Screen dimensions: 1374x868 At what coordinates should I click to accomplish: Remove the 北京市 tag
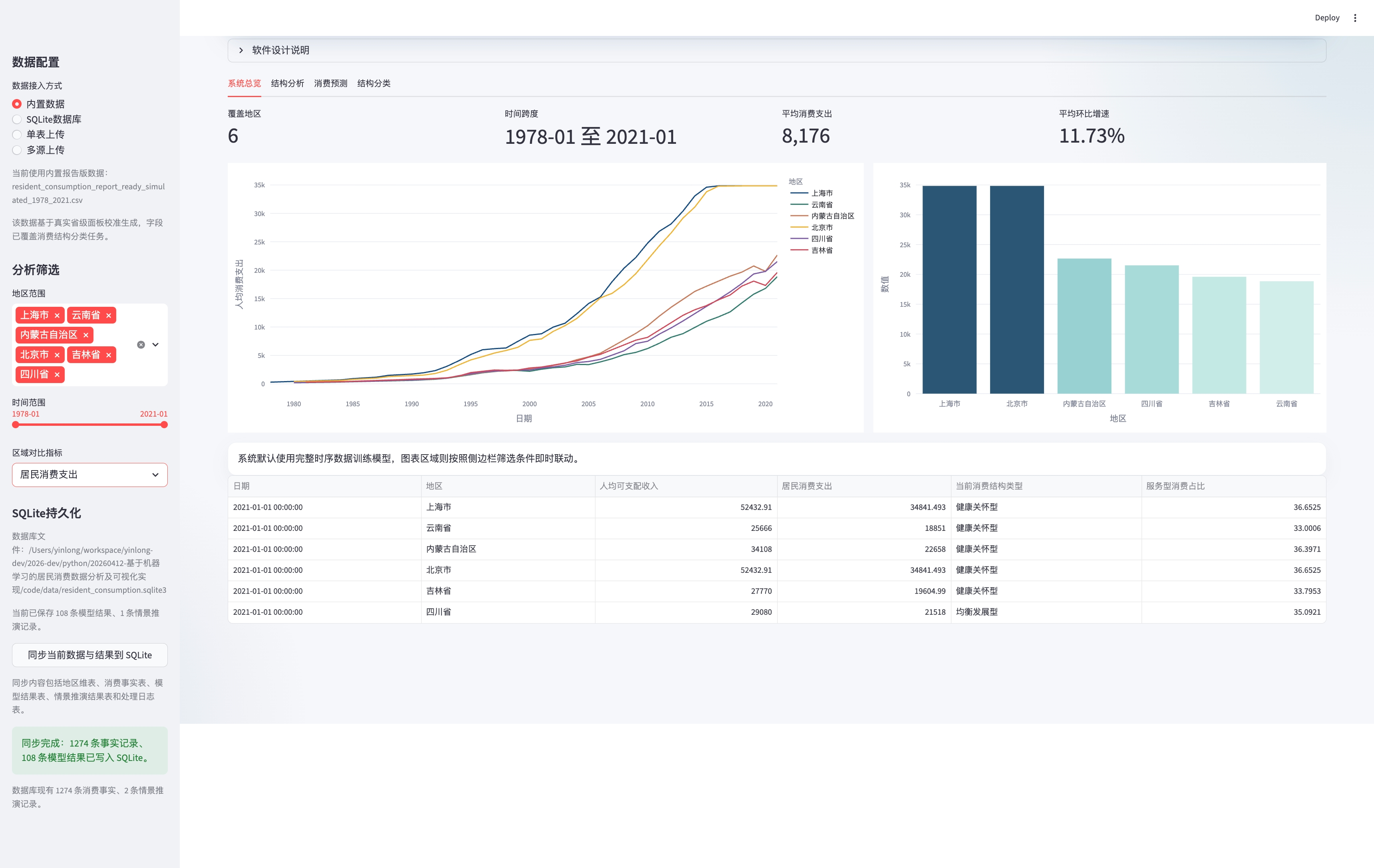coord(57,355)
